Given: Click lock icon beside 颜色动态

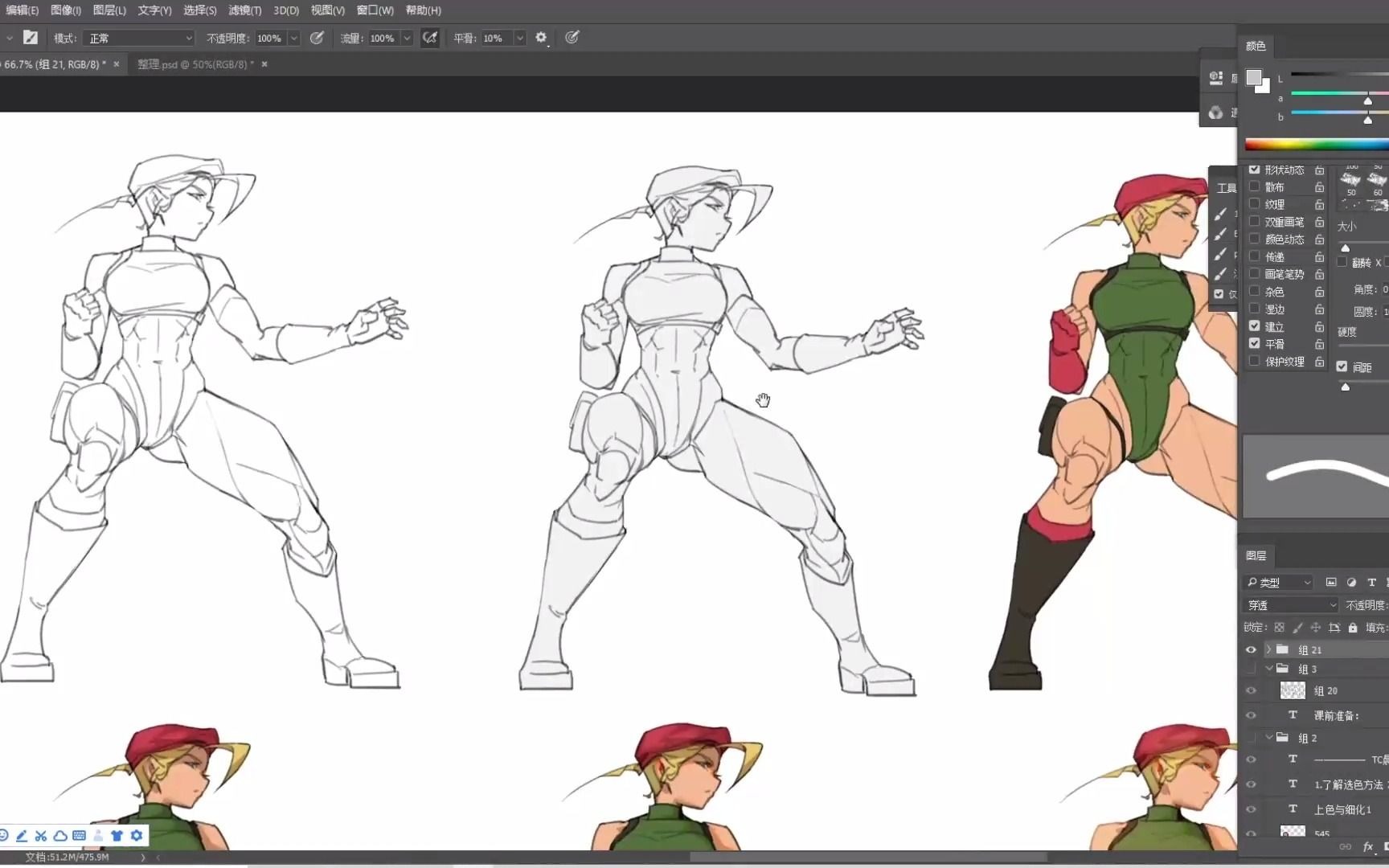Looking at the screenshot, I should 1319,239.
